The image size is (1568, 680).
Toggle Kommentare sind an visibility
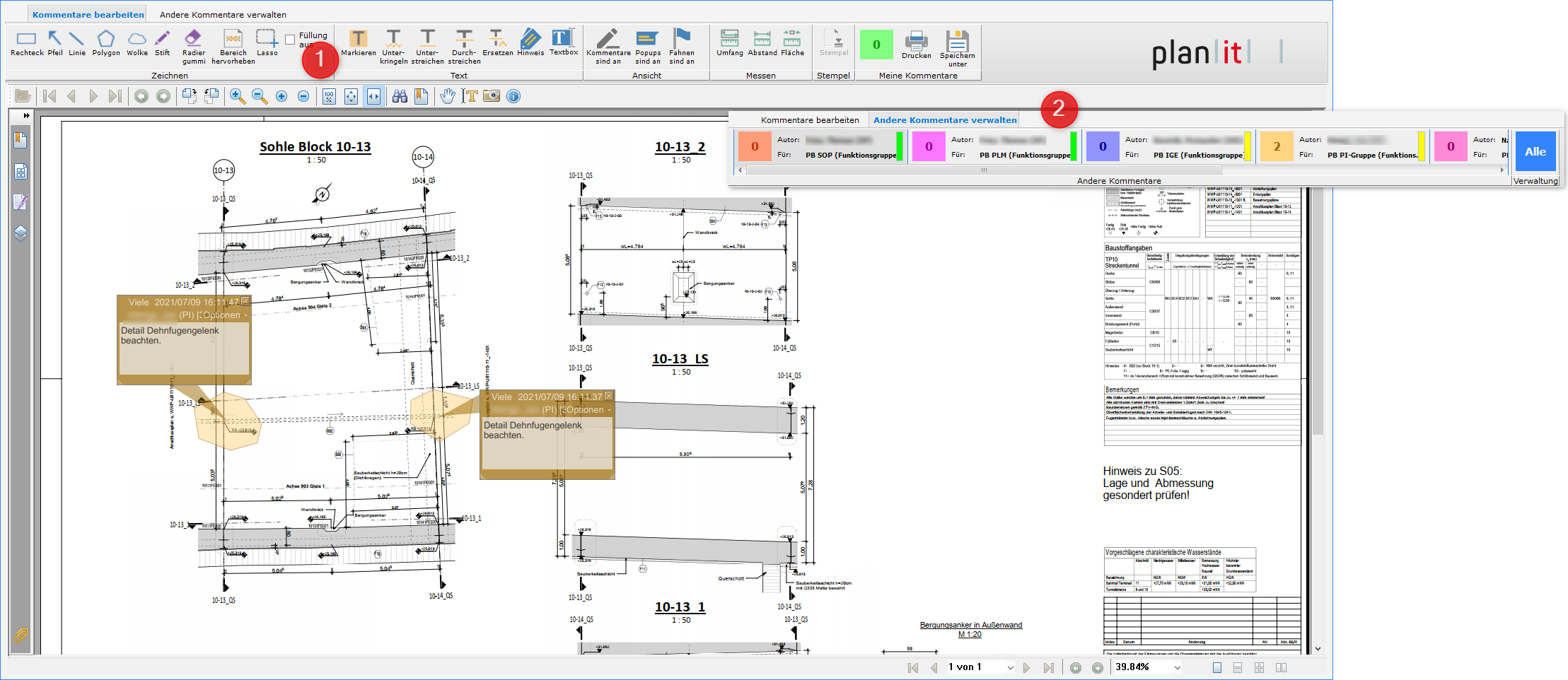click(x=608, y=45)
